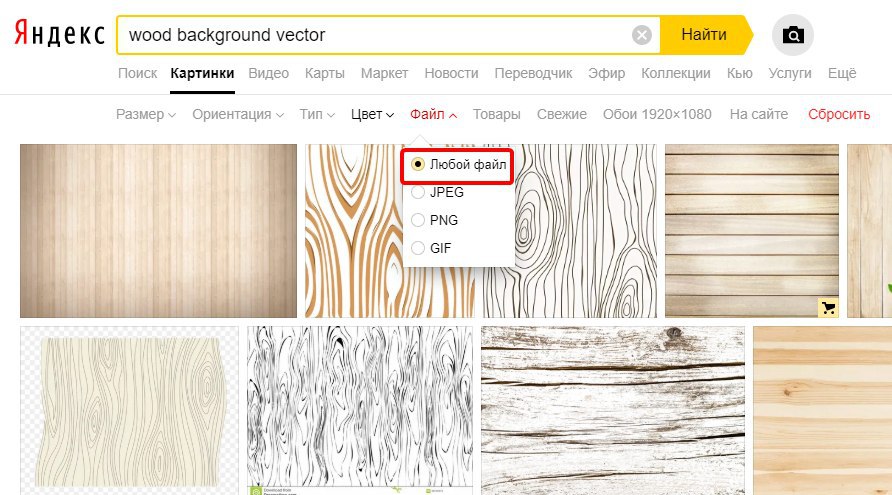Click the Сбросить reset filters link

(839, 114)
